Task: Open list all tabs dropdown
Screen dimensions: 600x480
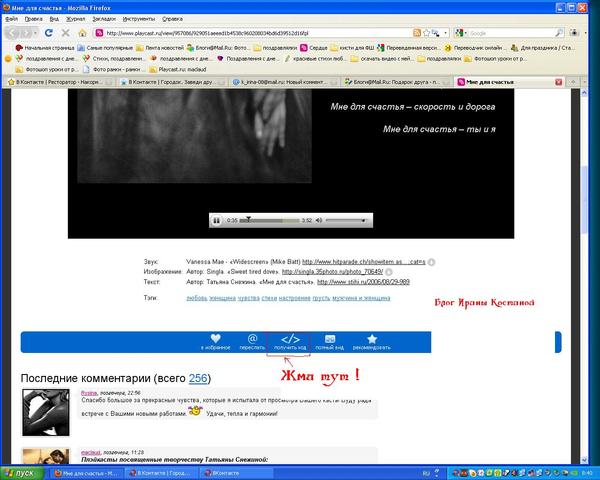Action: (x=584, y=82)
